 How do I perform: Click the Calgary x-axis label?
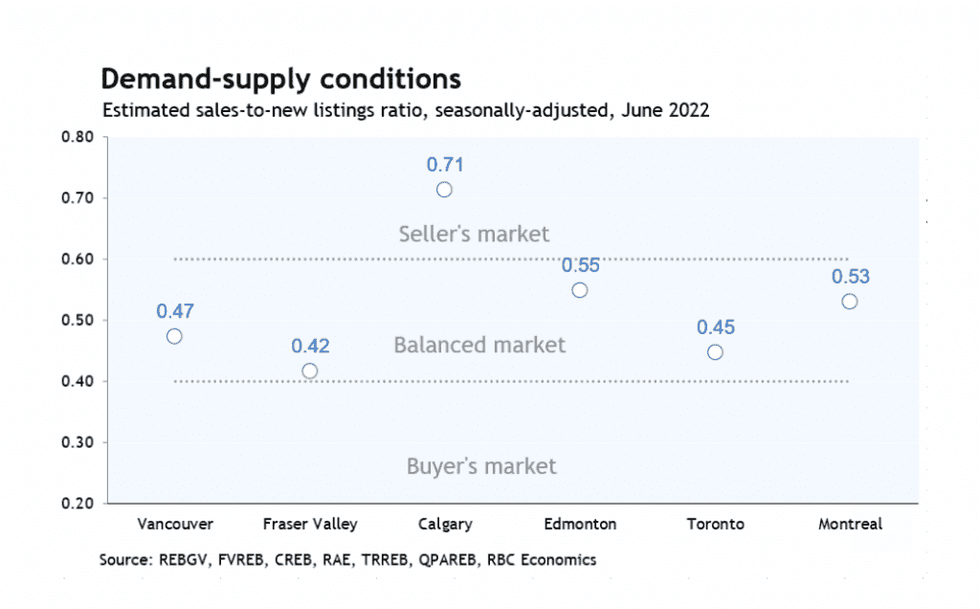(445, 524)
